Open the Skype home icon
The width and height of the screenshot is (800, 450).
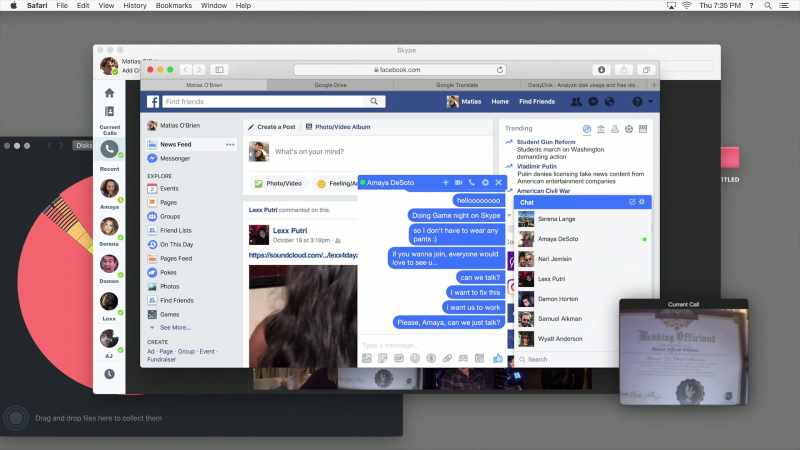pos(109,93)
